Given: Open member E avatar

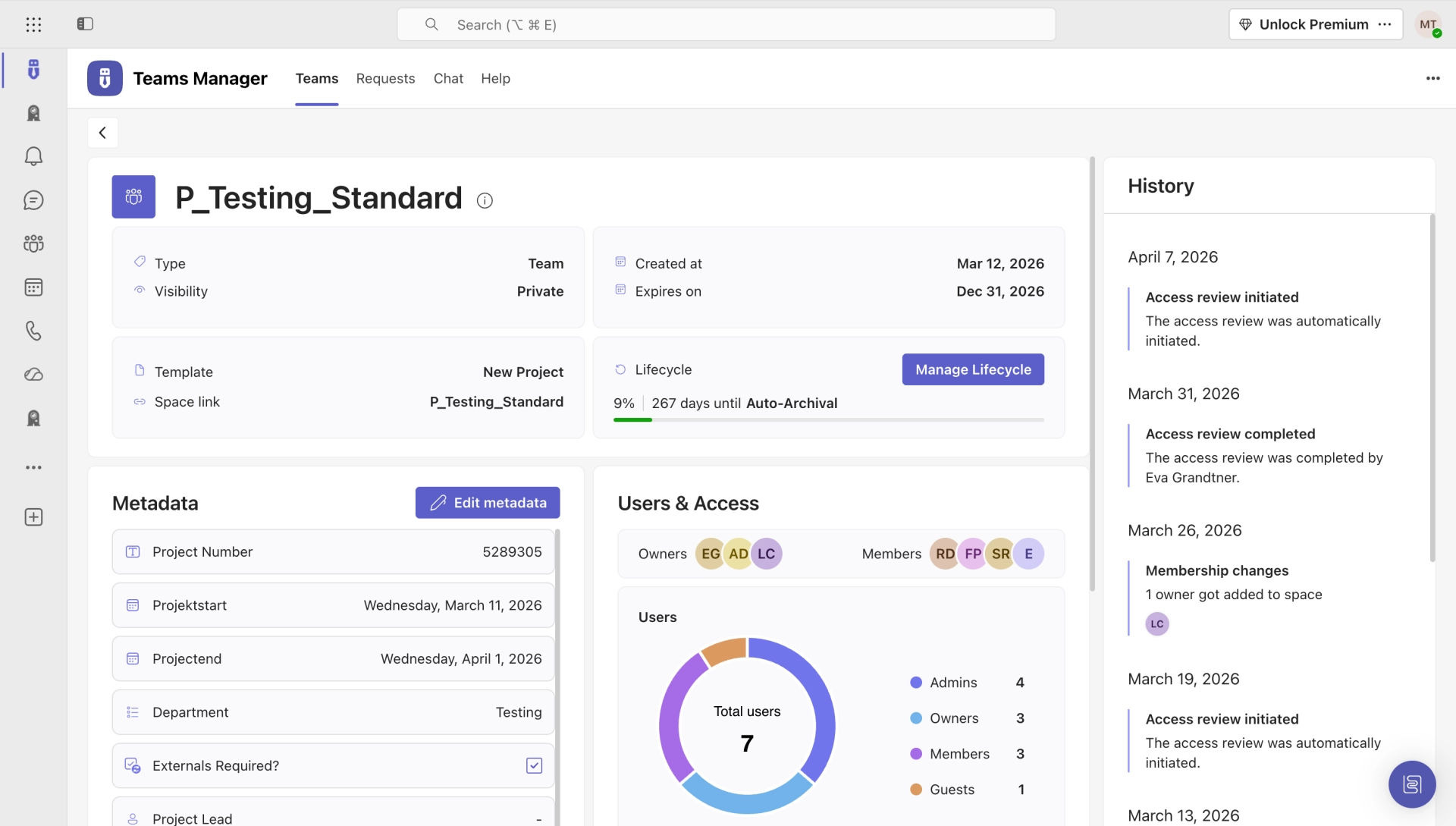Looking at the screenshot, I should [1028, 554].
